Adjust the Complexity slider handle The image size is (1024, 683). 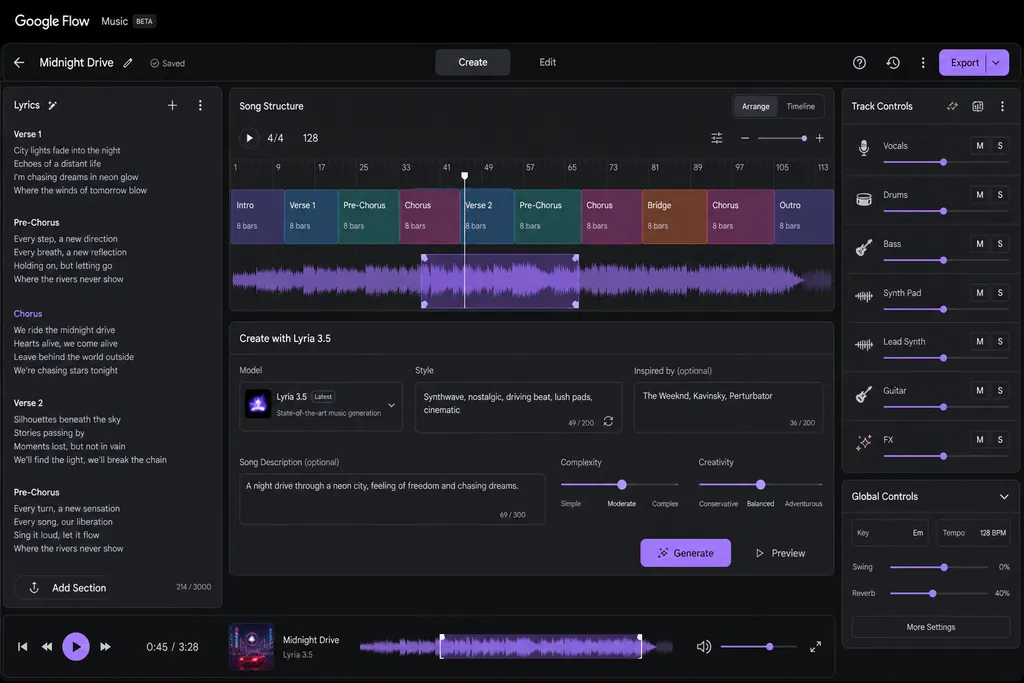click(622, 484)
